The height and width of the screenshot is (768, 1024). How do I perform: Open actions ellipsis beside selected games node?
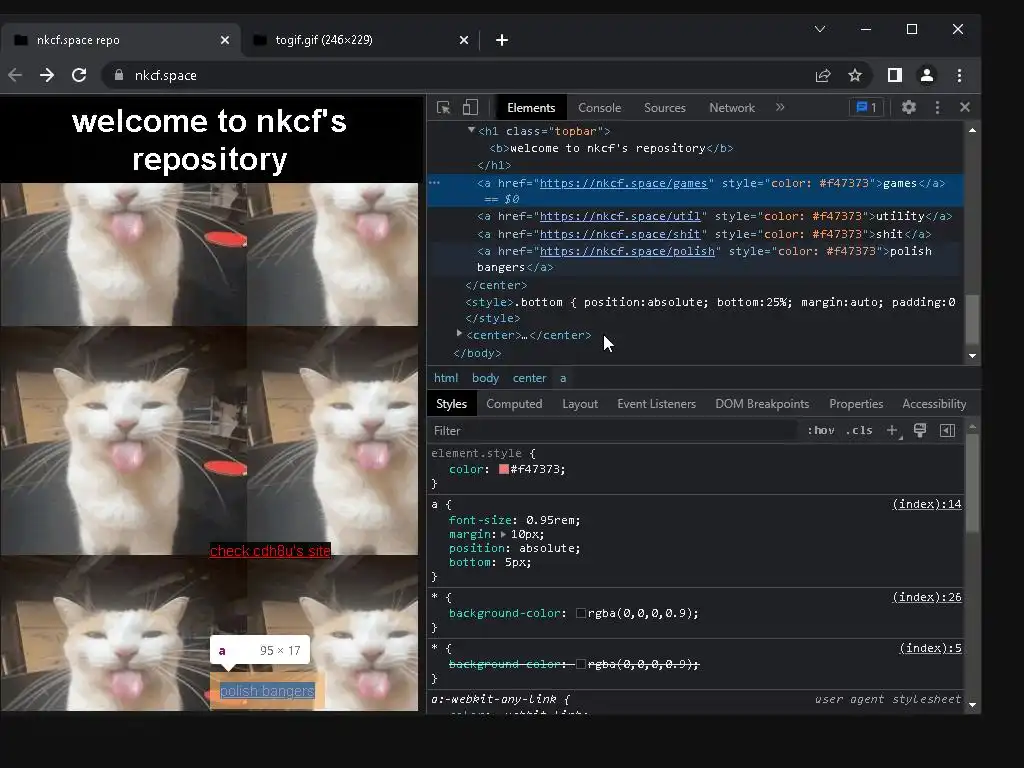tap(434, 183)
